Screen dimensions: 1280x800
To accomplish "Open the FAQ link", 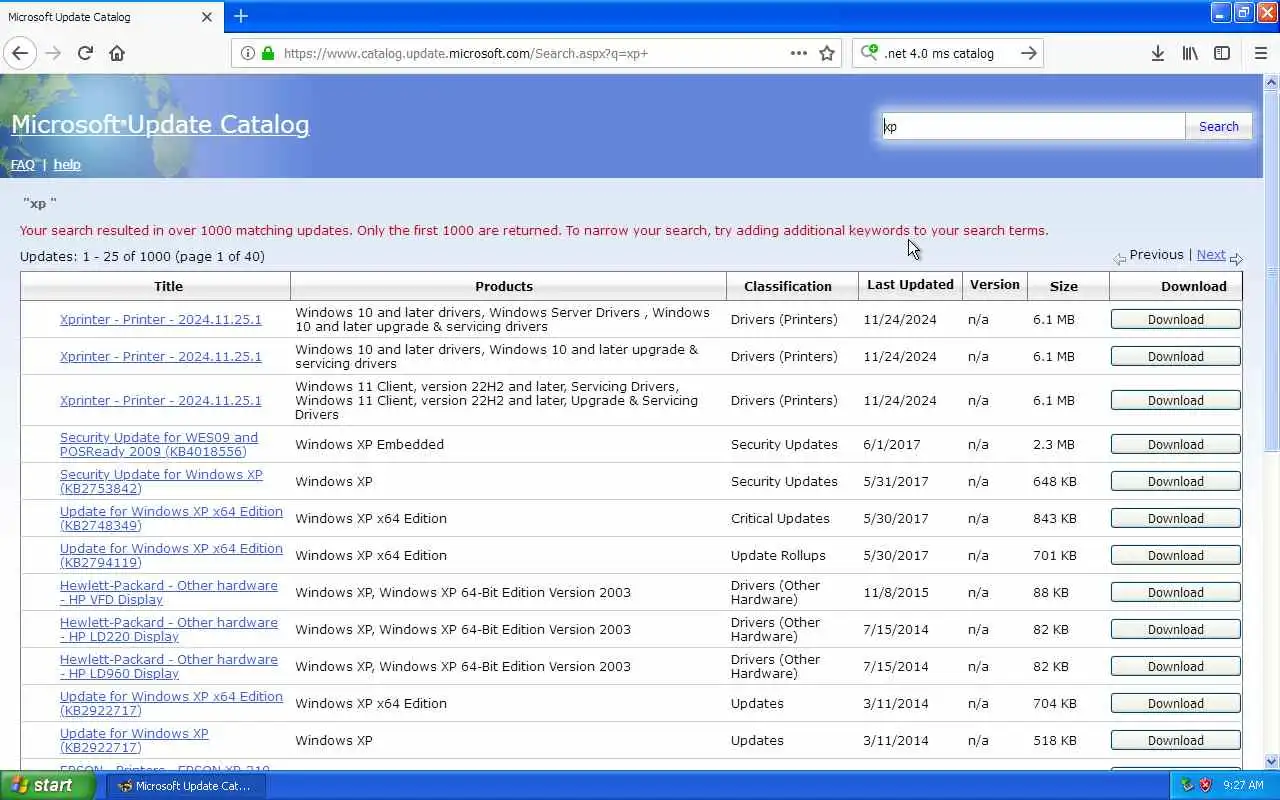I will 22,164.
